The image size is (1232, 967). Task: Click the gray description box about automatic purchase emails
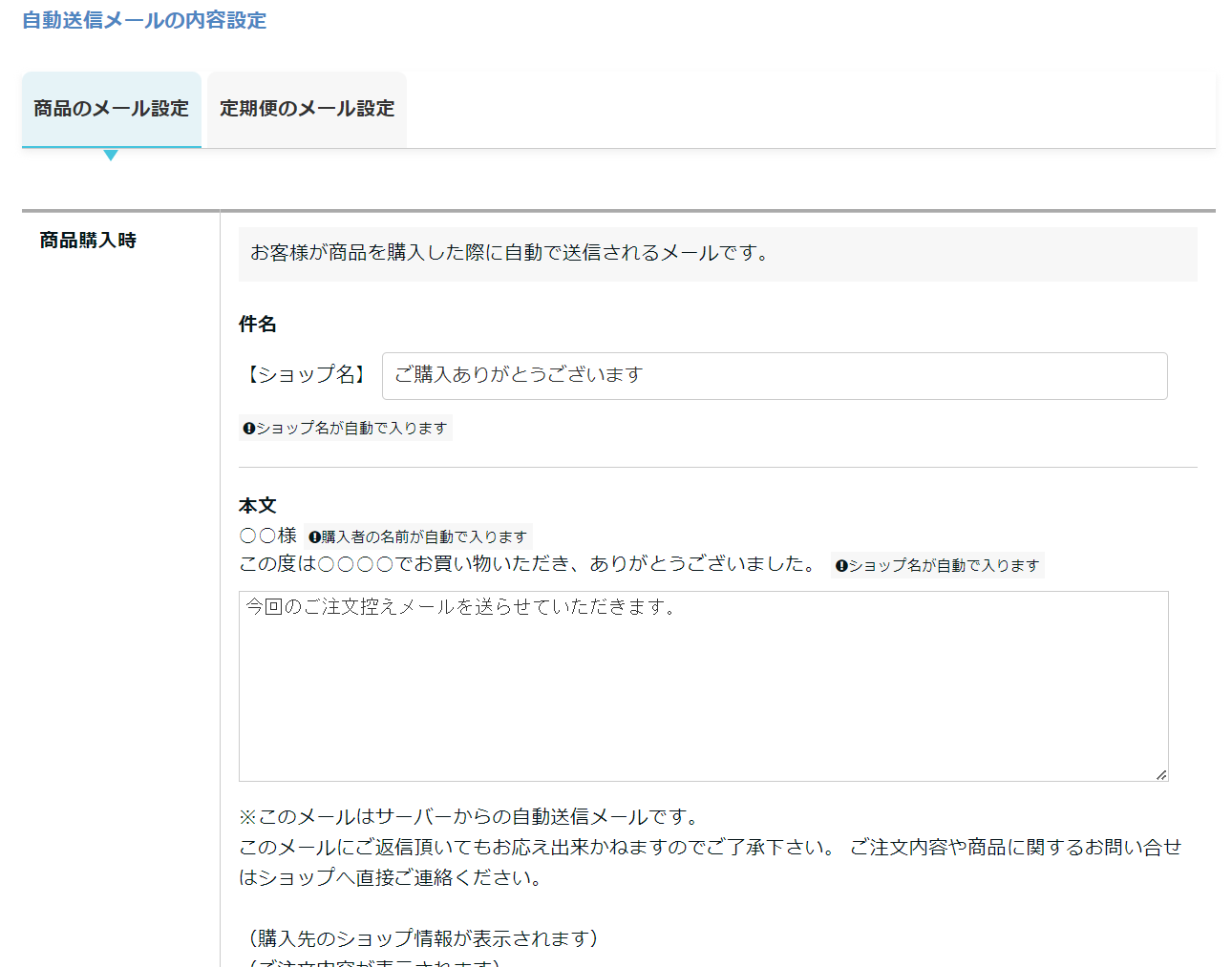(717, 254)
